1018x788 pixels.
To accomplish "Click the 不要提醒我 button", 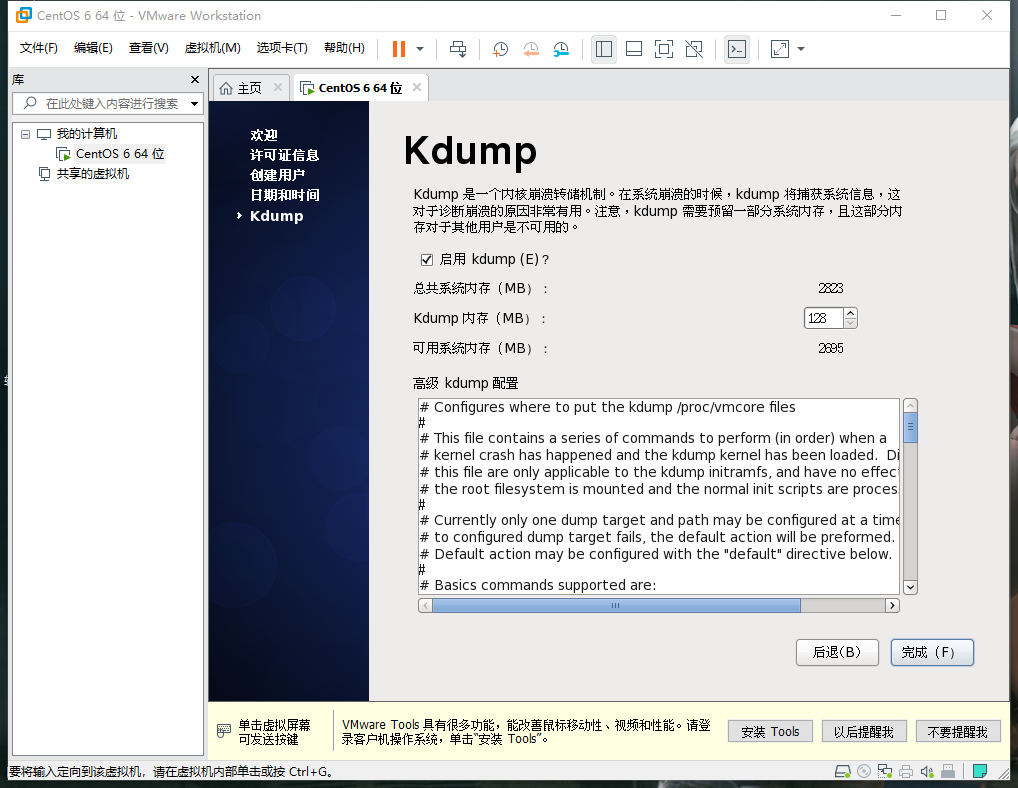I will pos(958,732).
